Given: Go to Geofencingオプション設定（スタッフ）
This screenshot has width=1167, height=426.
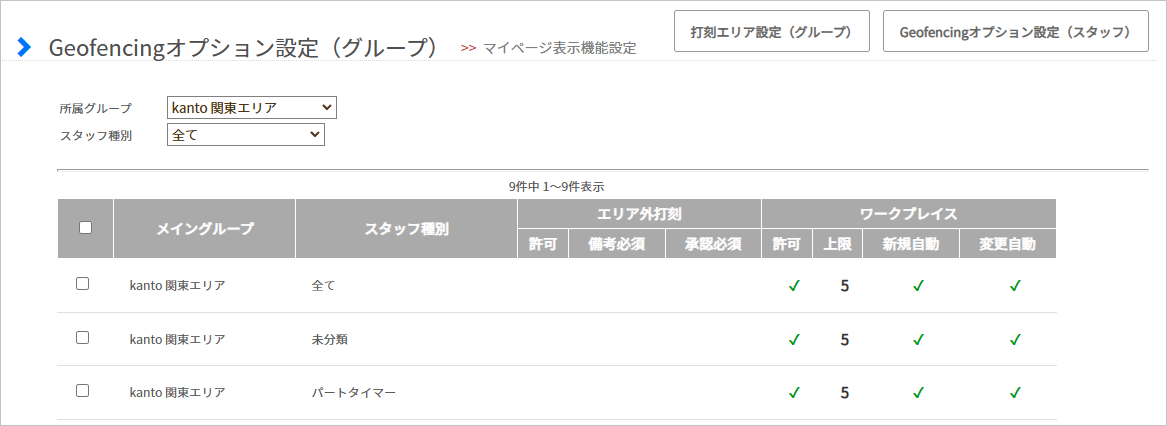Looking at the screenshot, I should coord(1016,31).
